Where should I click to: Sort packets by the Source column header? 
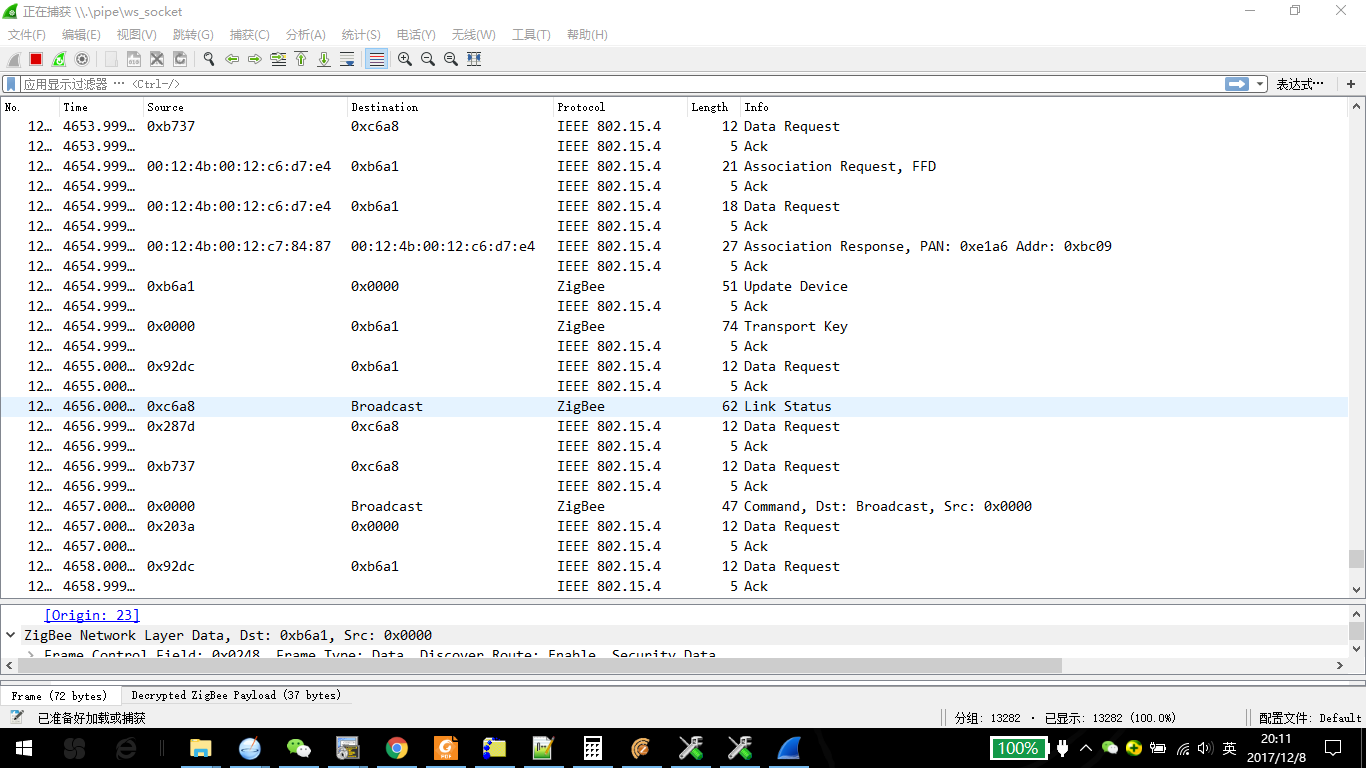pos(245,107)
